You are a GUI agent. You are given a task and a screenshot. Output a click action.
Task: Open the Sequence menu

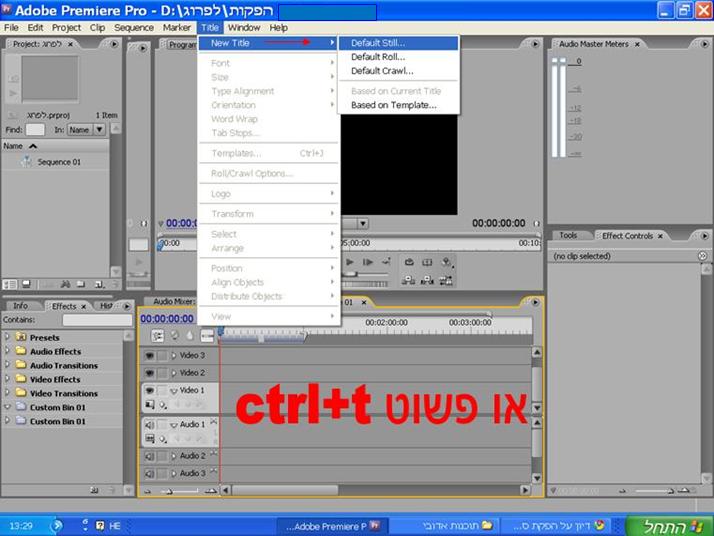pyautogui.click(x=134, y=28)
